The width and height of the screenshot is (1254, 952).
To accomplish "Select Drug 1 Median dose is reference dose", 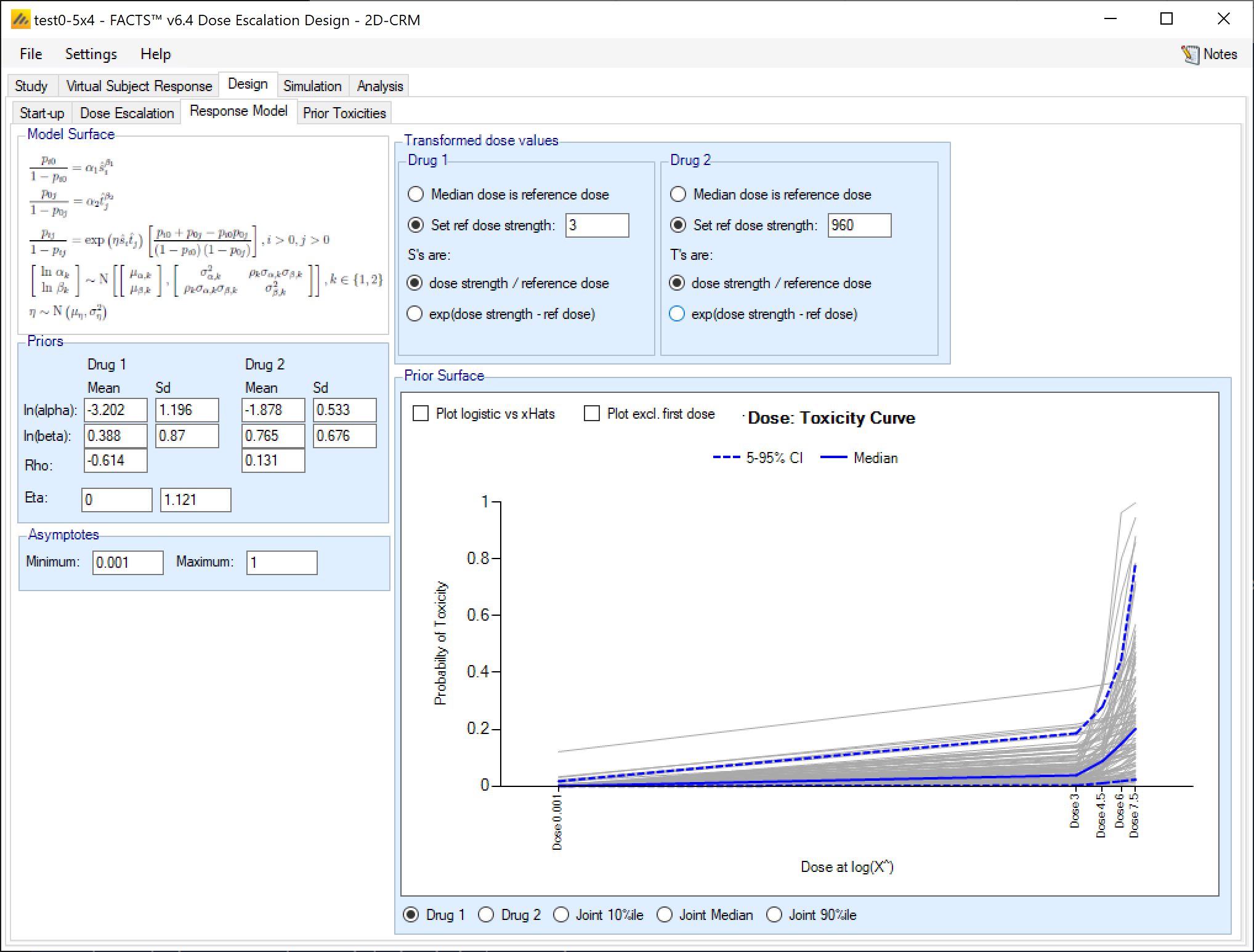I will (416, 195).
